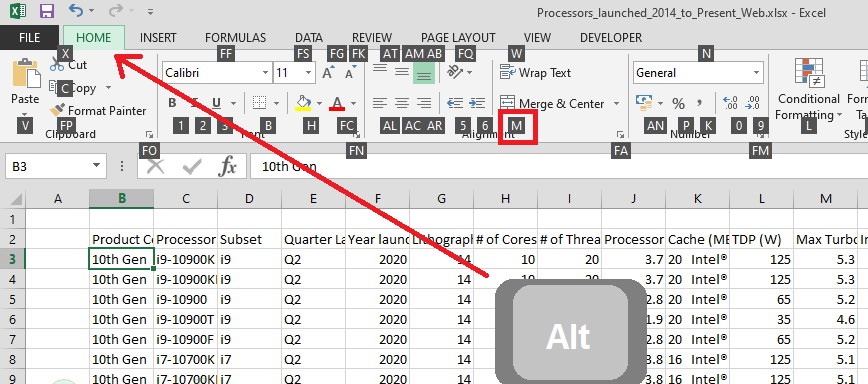
Task: Increase font size with larger A icon
Action: 328,72
